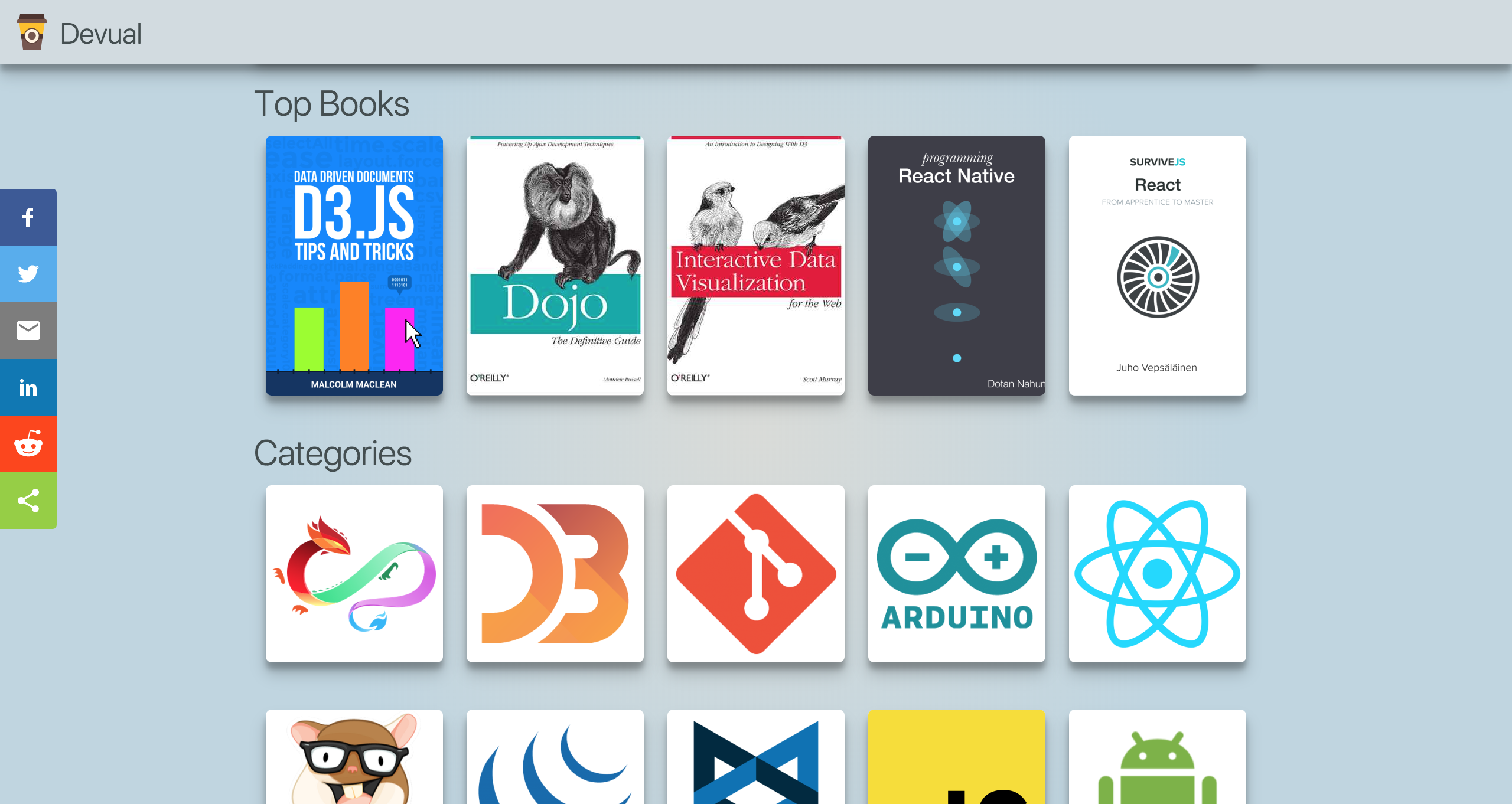Open D3.js Tips and Tricks book
The image size is (1512, 804).
coord(354,266)
